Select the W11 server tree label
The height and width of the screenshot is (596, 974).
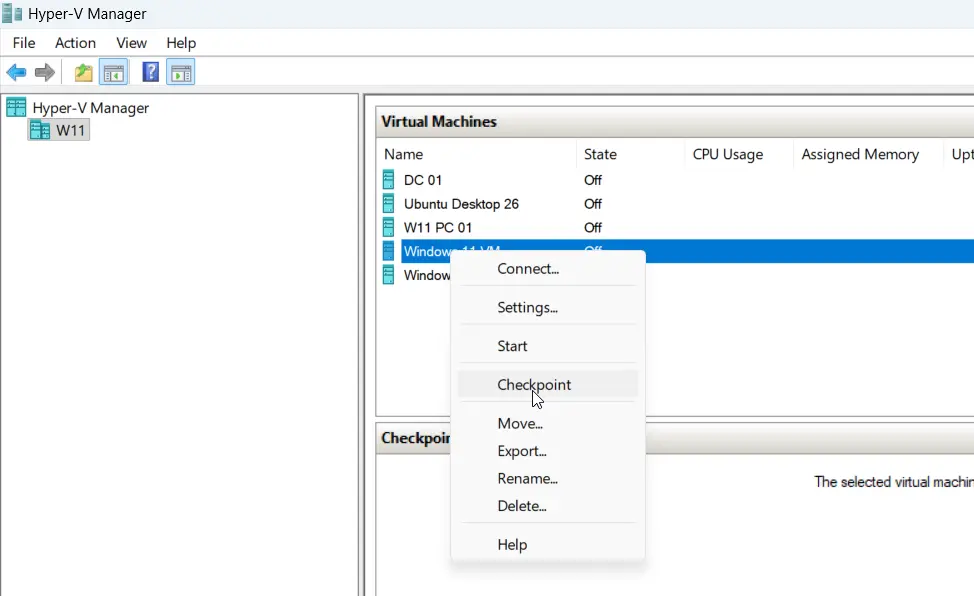tap(70, 131)
